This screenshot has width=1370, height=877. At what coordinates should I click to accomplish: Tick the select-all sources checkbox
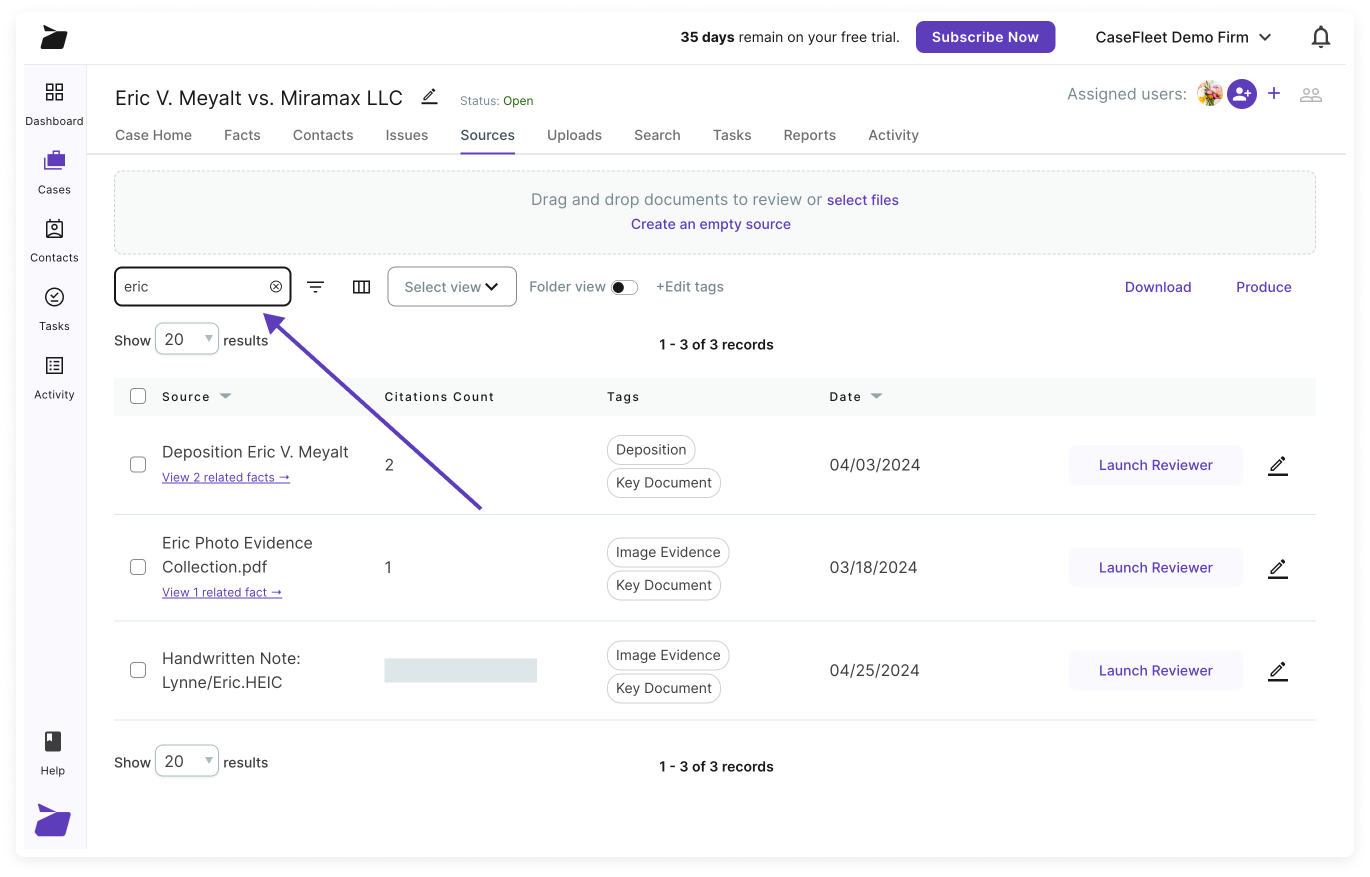tap(138, 397)
